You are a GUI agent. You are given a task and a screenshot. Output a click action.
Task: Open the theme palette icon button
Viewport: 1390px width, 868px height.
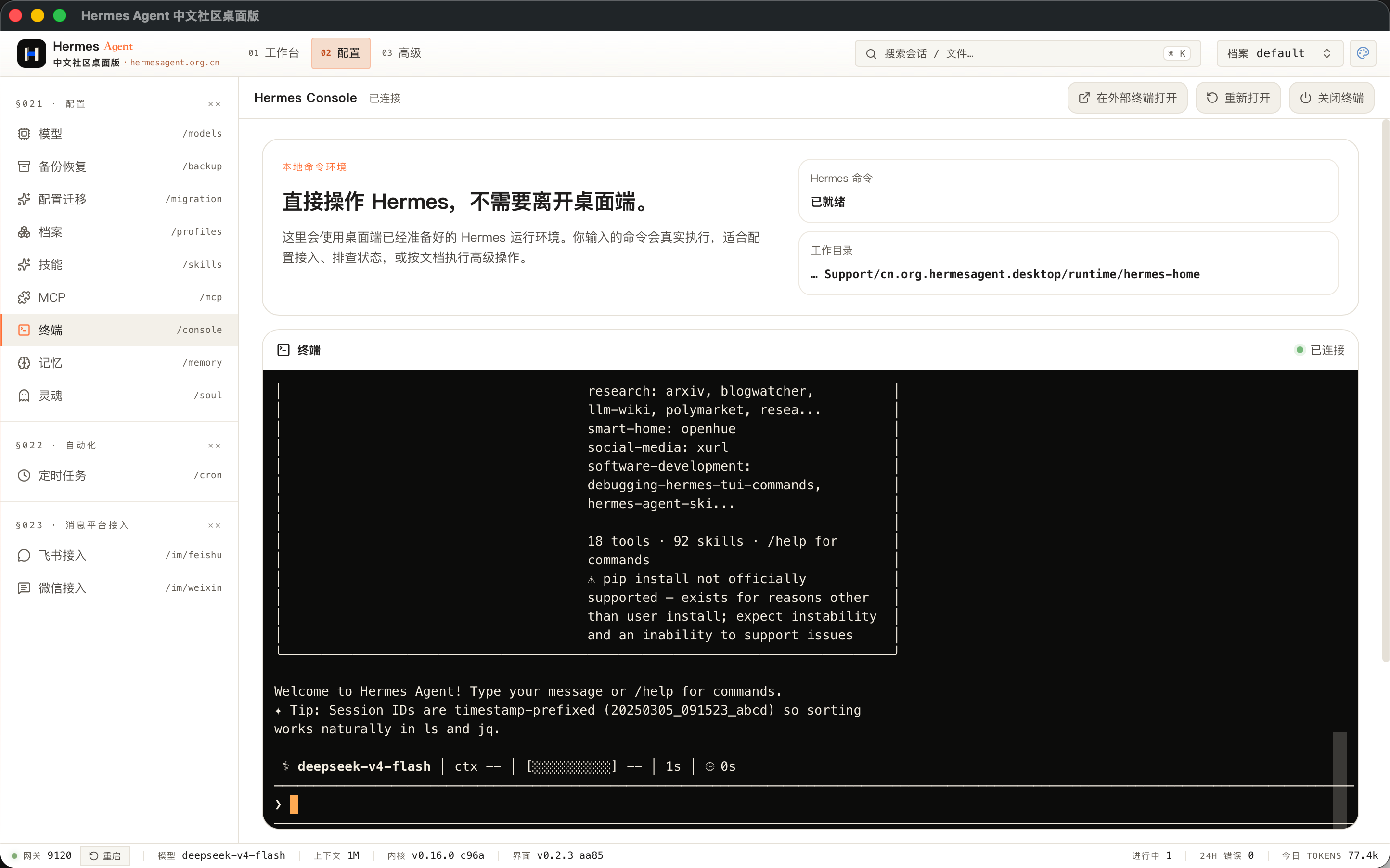[x=1363, y=53]
